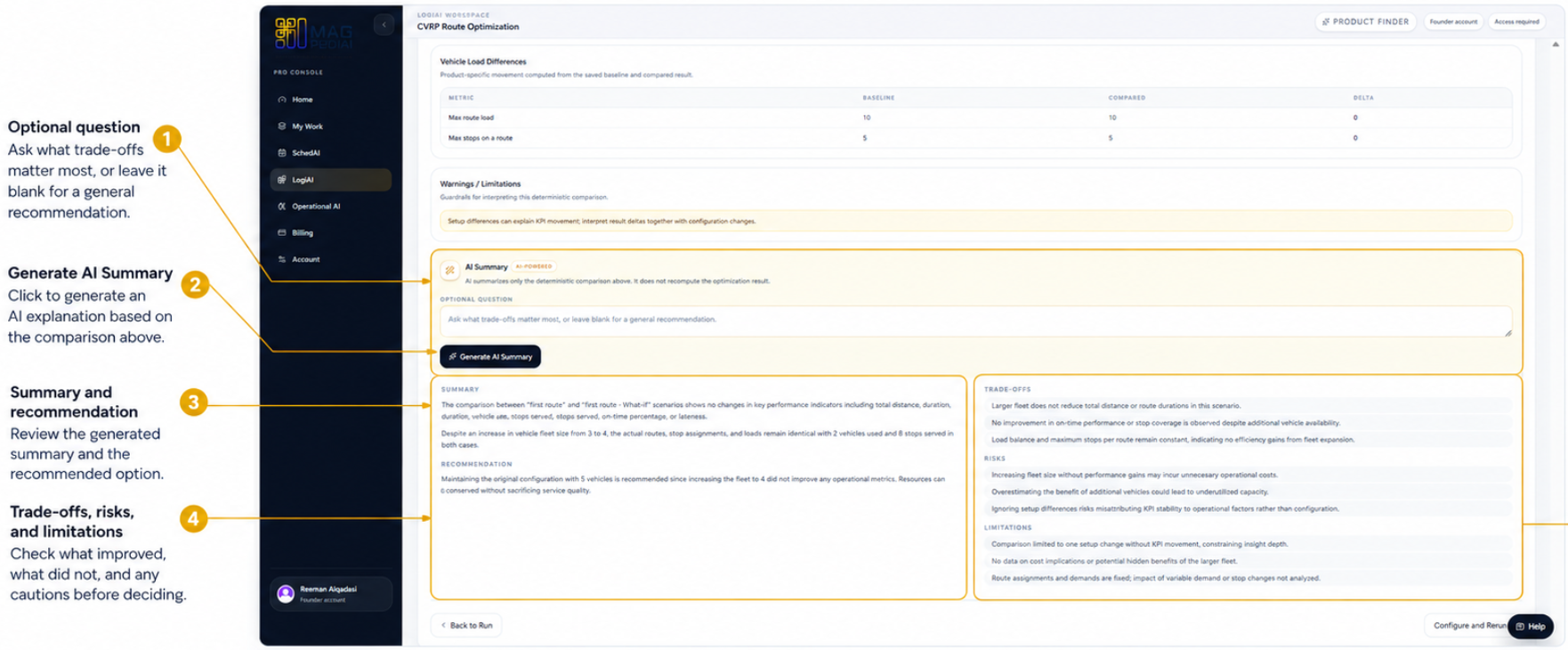Screen dimensions: 1568x650
Task: Click the AI-POWERED badge
Action: pyautogui.click(x=534, y=266)
